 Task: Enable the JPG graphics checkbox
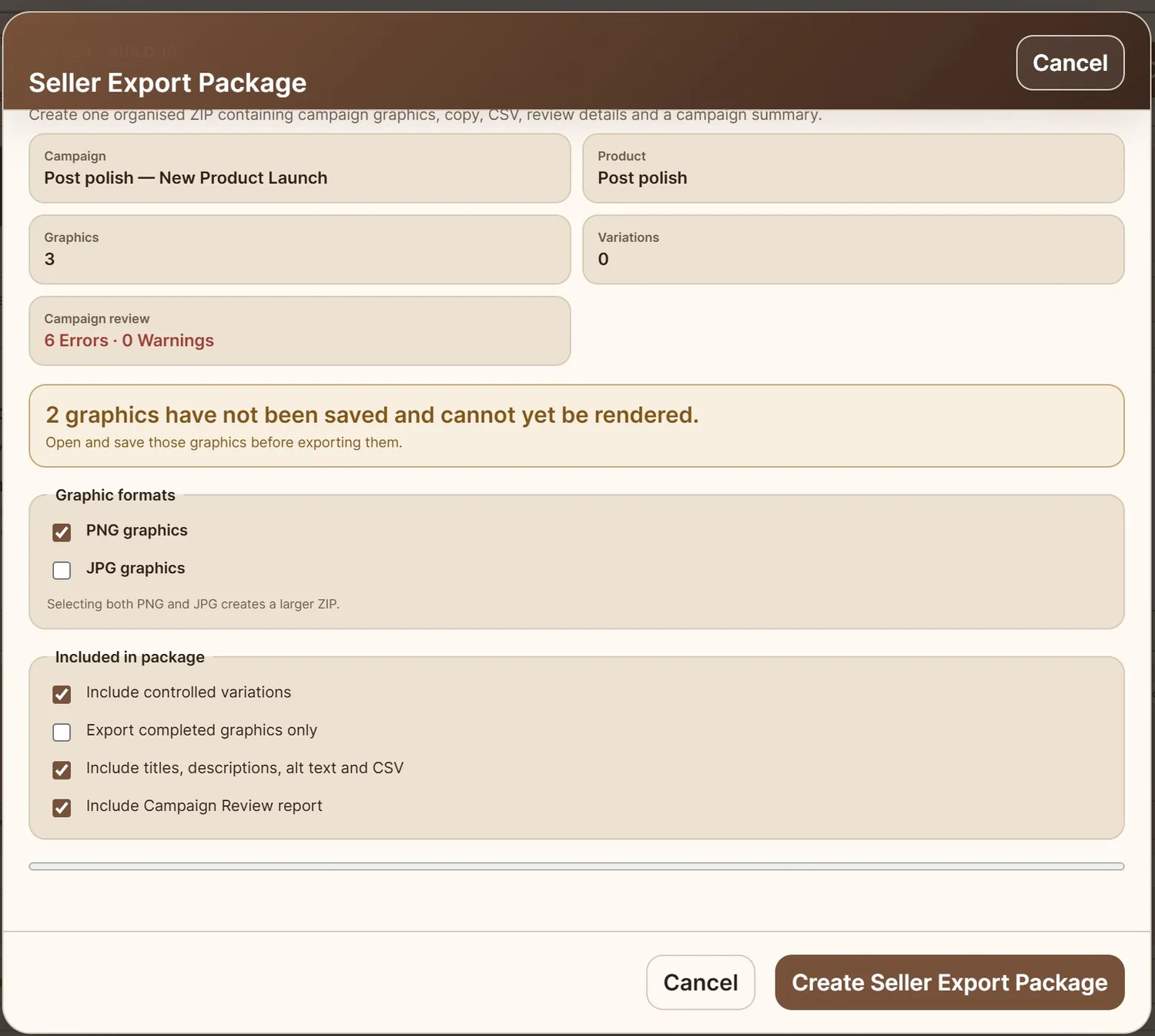coord(62,570)
